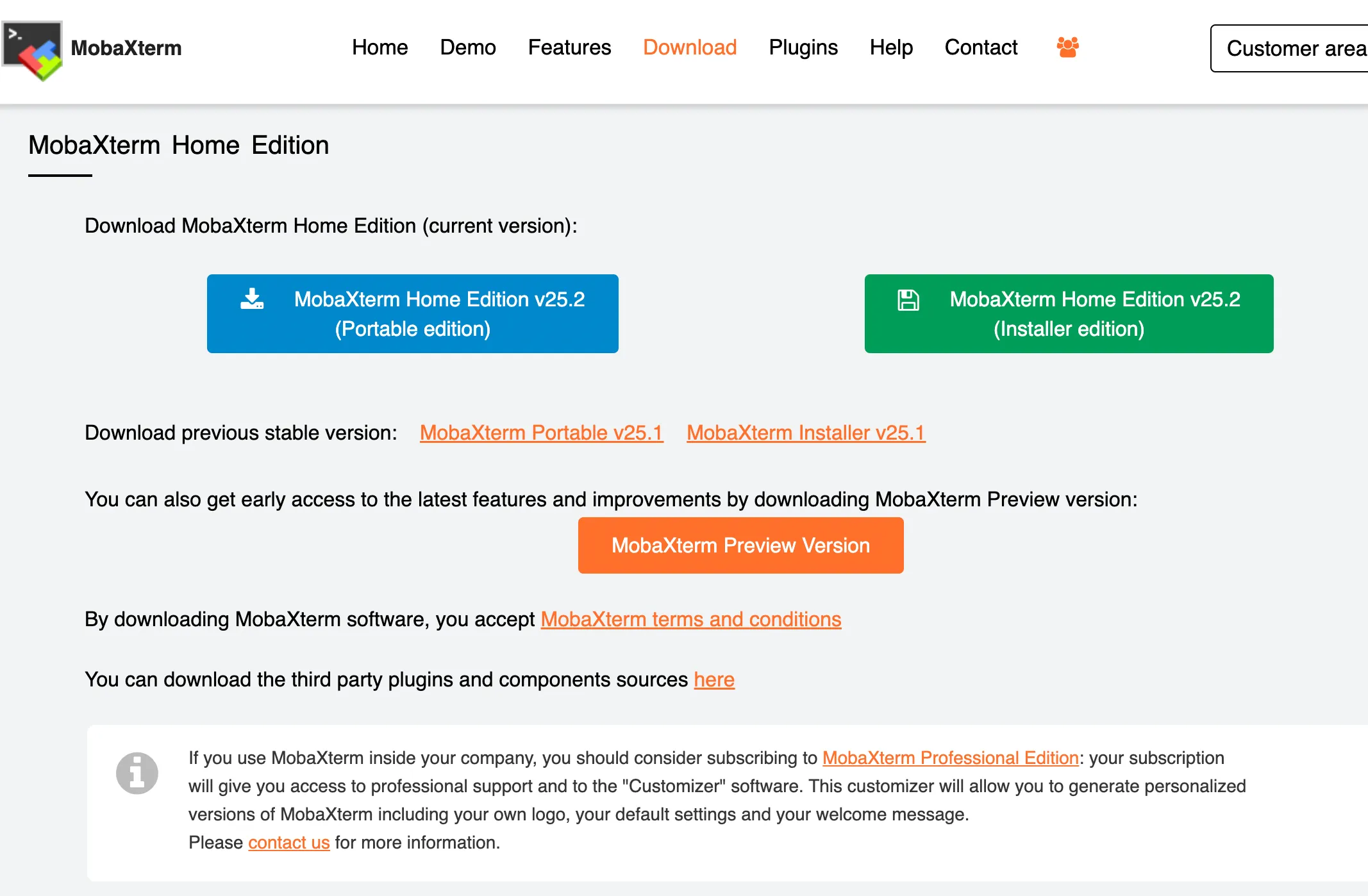Click the floppy disk icon on Installer button

point(908,299)
